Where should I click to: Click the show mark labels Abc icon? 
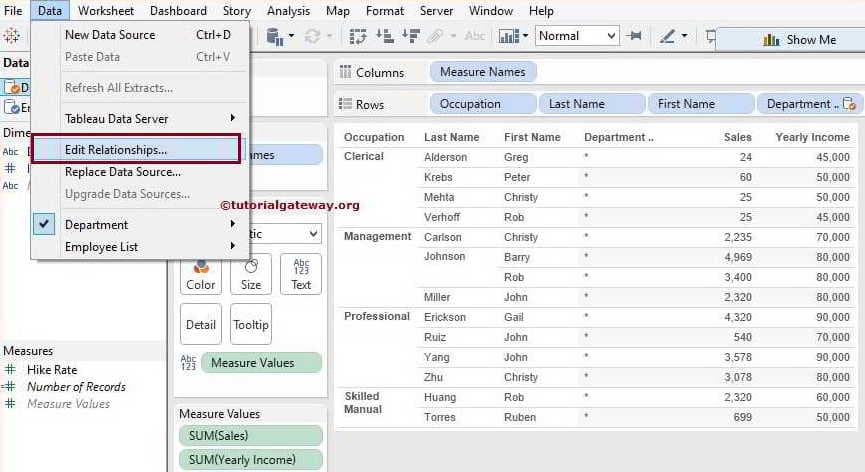pyautogui.click(x=474, y=36)
